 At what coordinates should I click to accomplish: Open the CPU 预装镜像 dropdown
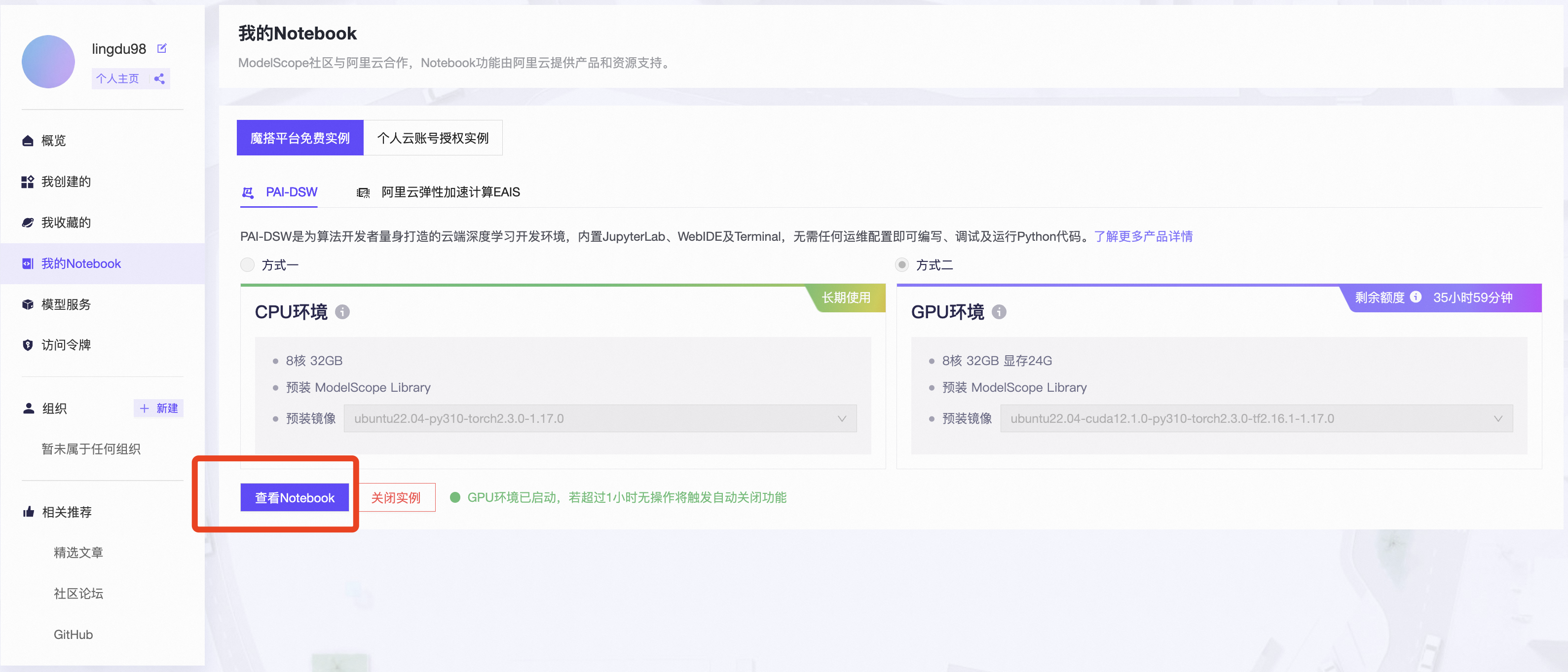tap(600, 418)
